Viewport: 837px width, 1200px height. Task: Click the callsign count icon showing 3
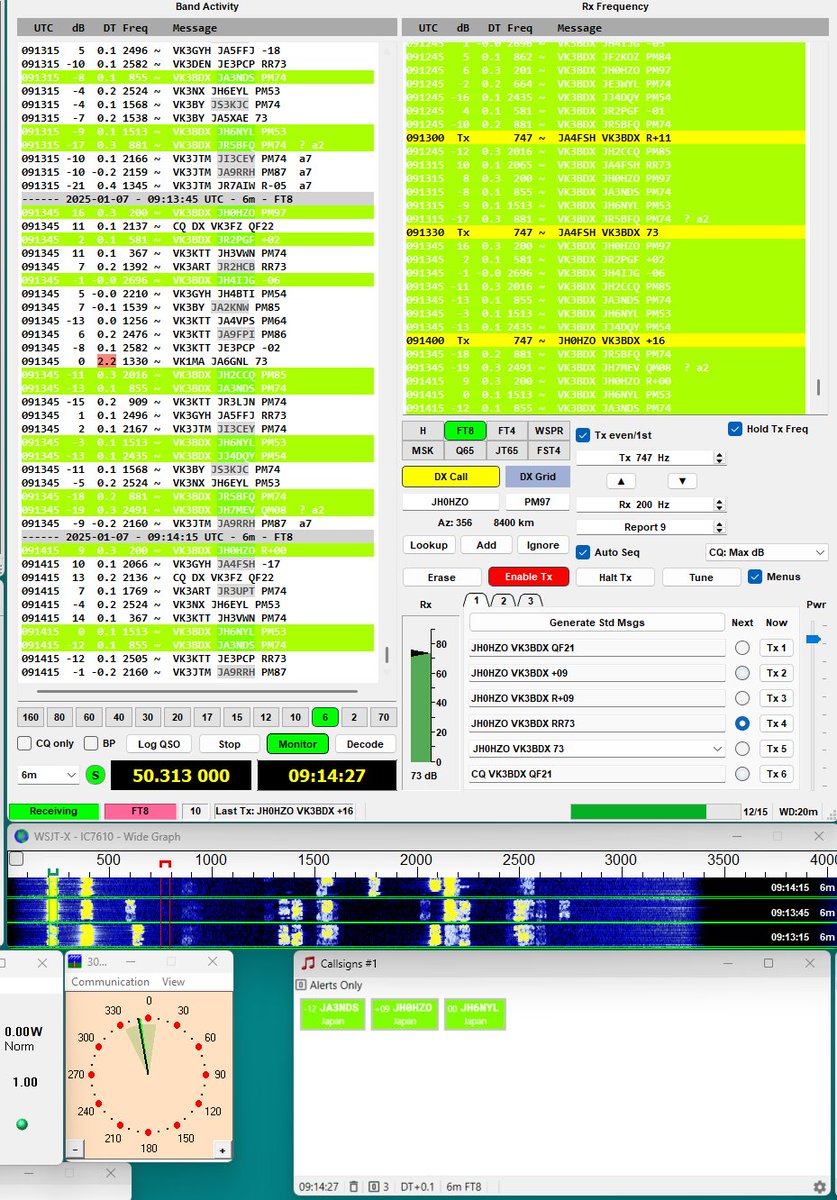pos(372,1187)
